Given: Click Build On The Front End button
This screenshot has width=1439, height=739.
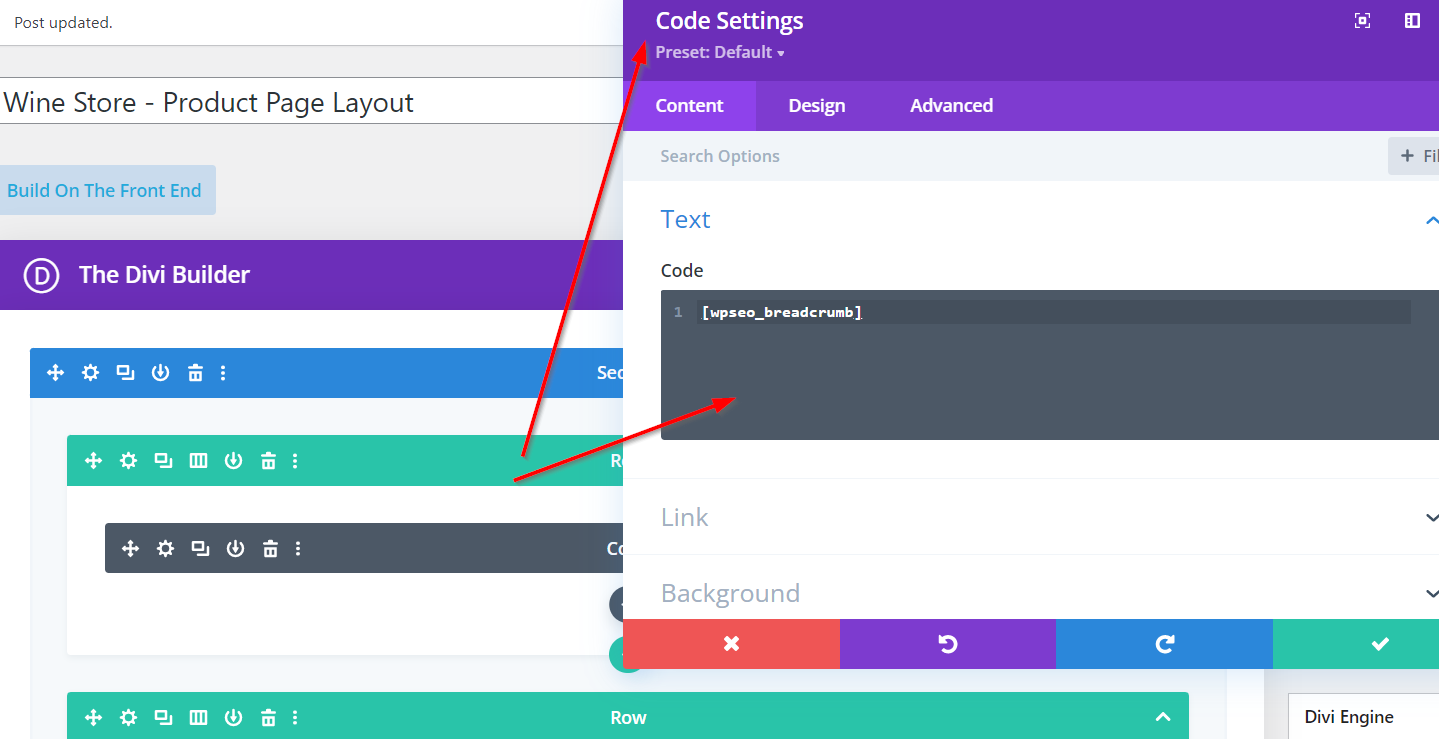Looking at the screenshot, I should click(x=105, y=190).
